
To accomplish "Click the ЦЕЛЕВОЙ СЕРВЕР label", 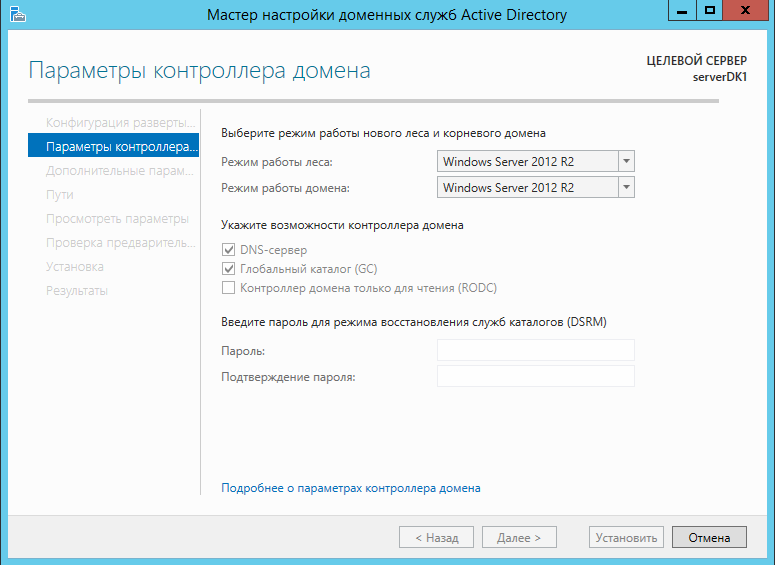I will pos(697,61).
